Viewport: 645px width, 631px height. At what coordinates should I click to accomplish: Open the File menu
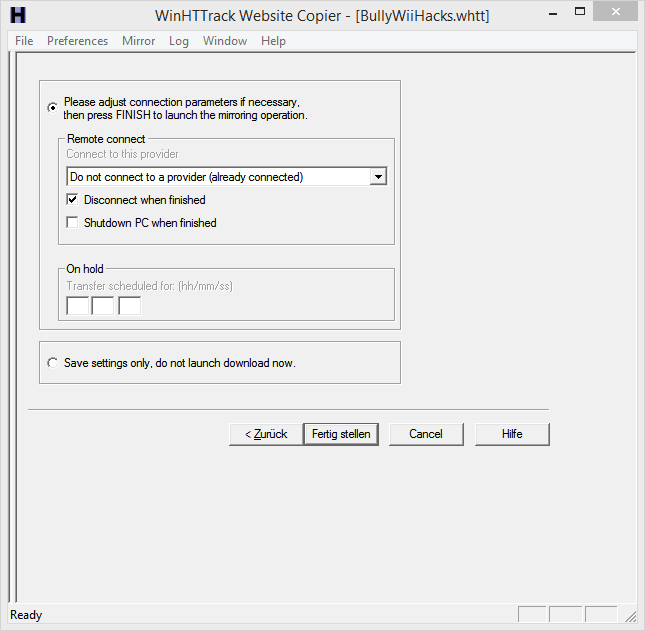[24, 41]
